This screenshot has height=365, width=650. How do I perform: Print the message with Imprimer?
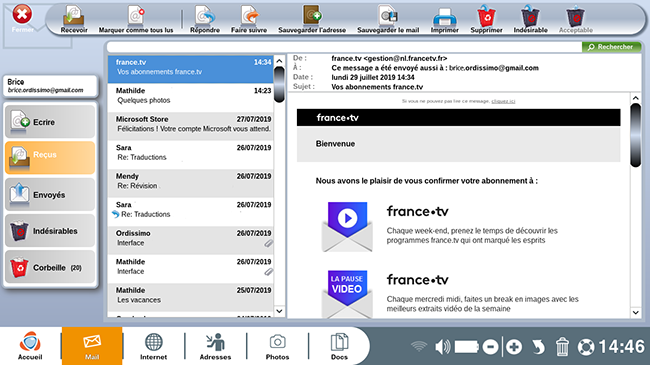click(444, 19)
